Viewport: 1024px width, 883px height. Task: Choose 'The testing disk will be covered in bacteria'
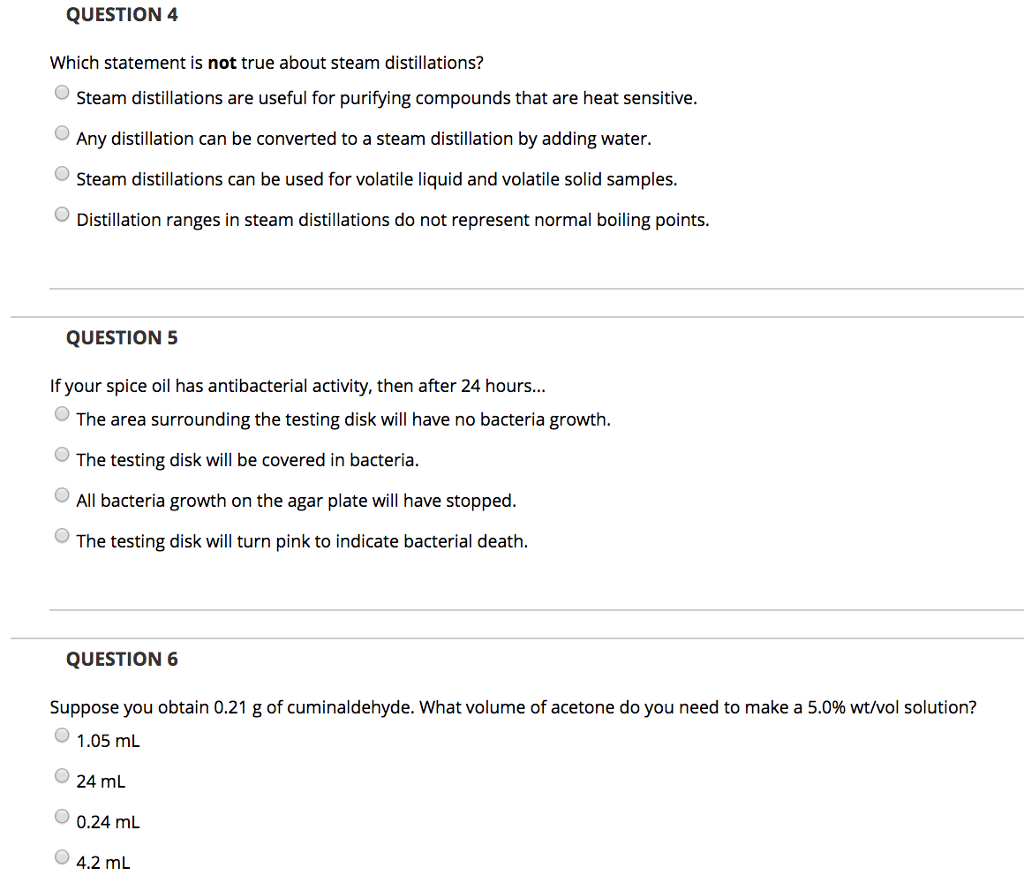(61, 454)
